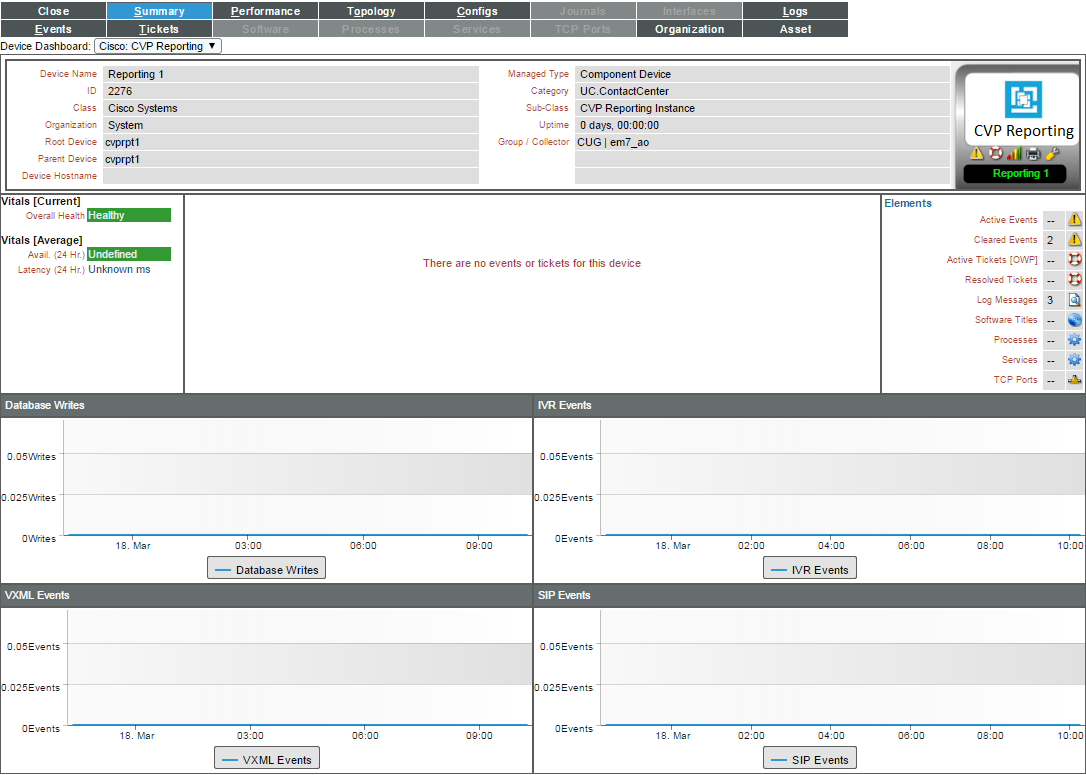Click the greyed Processes tab

(371, 29)
